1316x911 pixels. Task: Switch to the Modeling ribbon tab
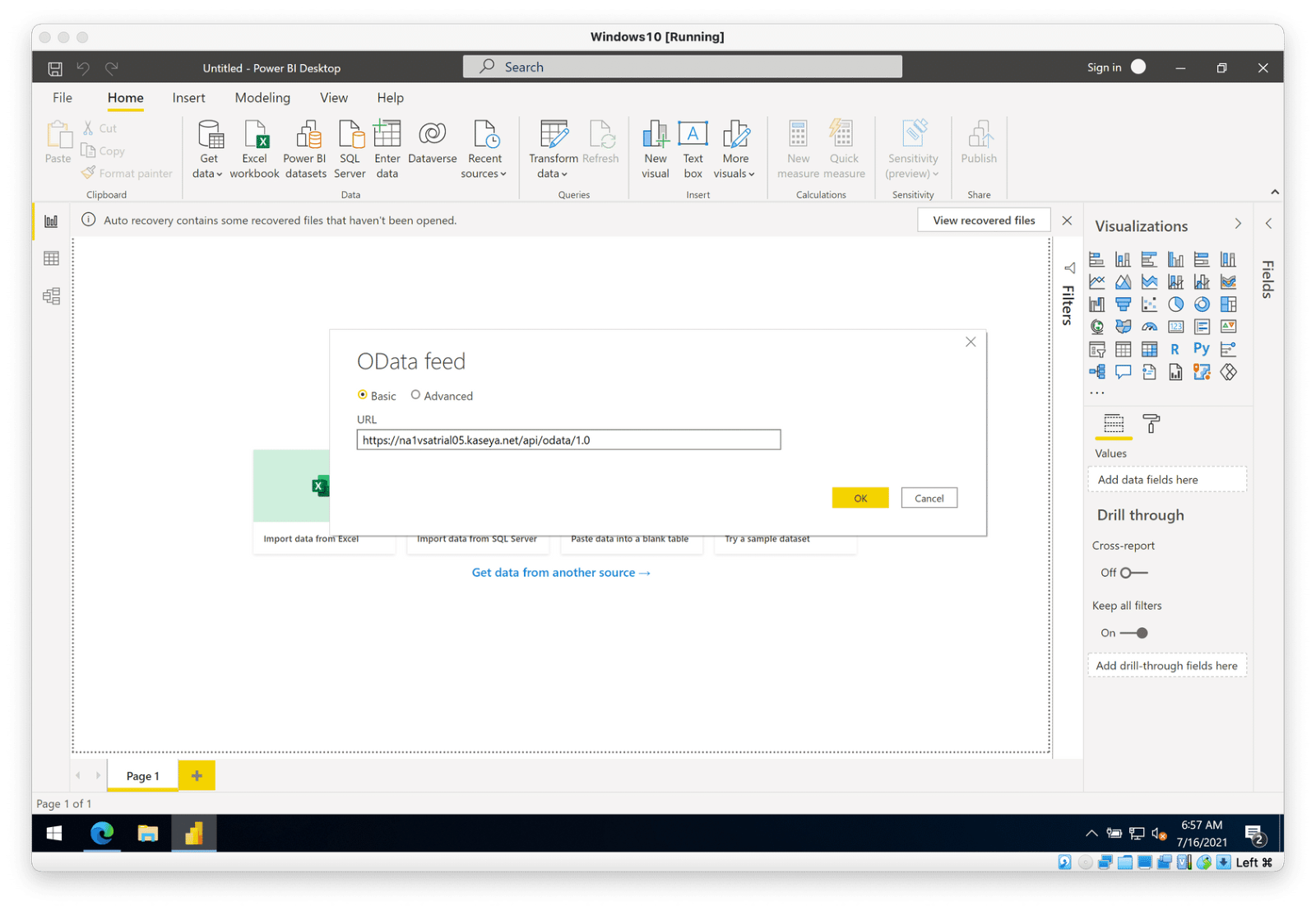(262, 98)
